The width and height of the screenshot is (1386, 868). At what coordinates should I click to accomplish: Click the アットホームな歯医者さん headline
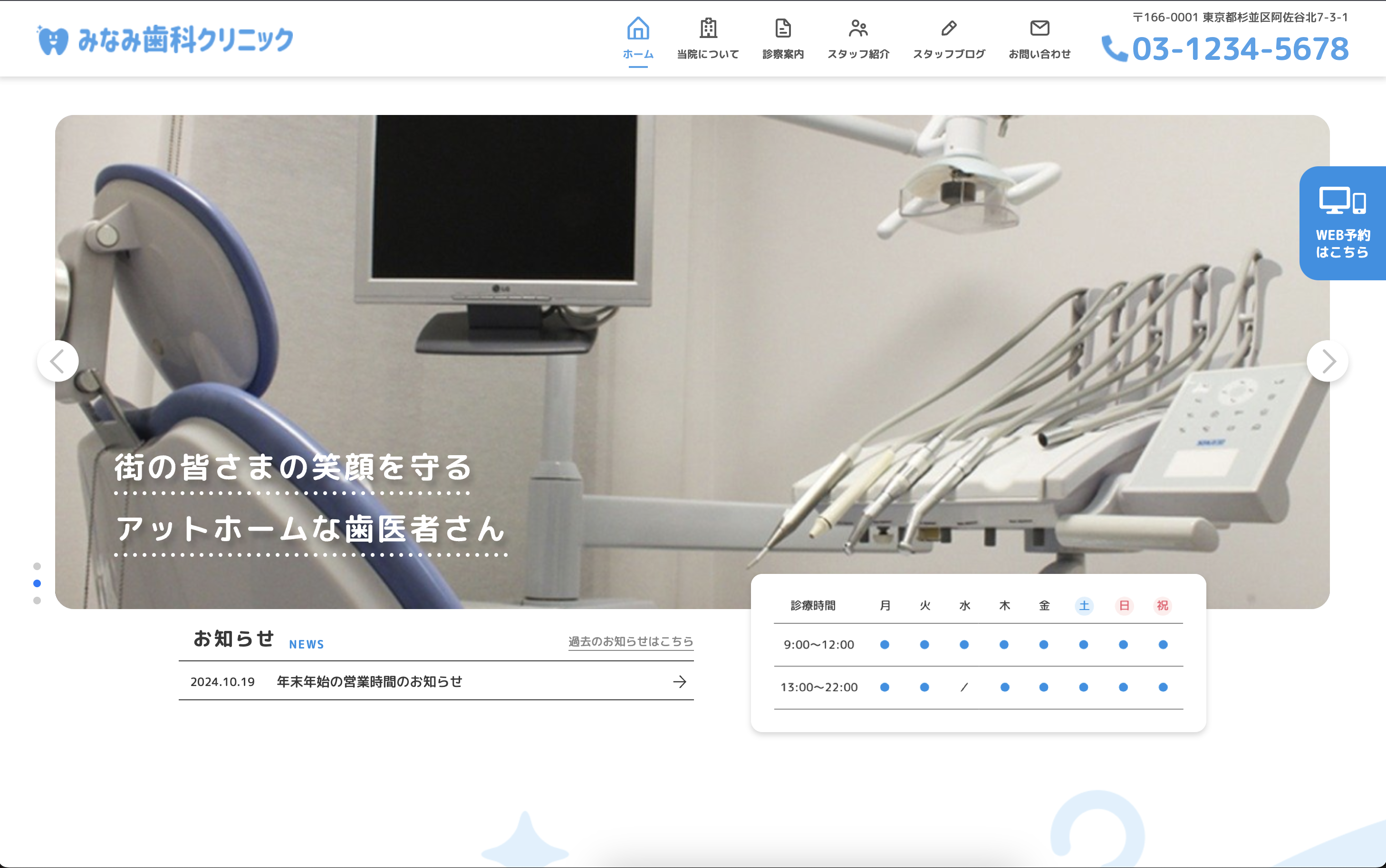click(311, 529)
